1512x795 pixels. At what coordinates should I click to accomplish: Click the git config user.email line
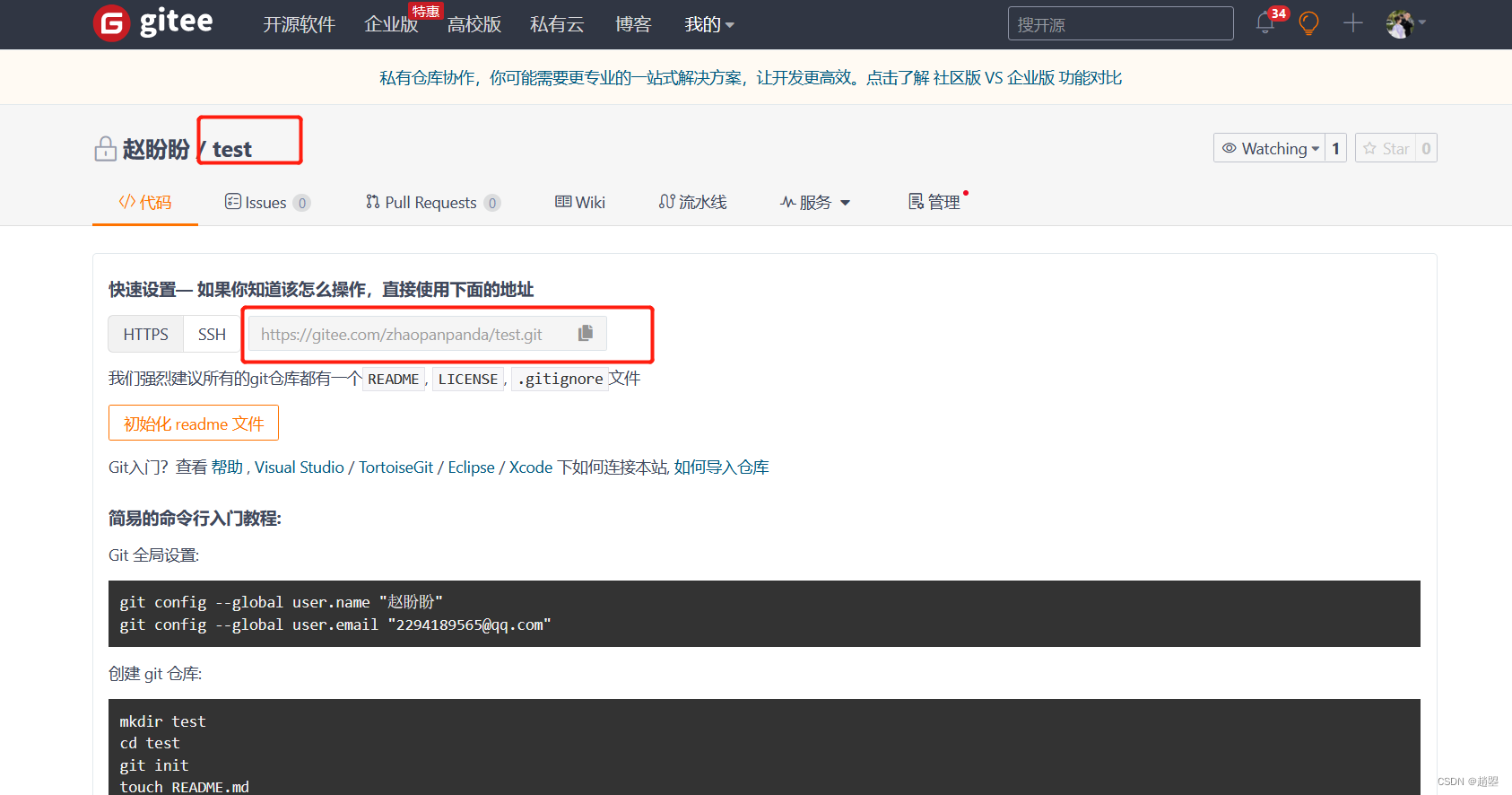tap(335, 625)
